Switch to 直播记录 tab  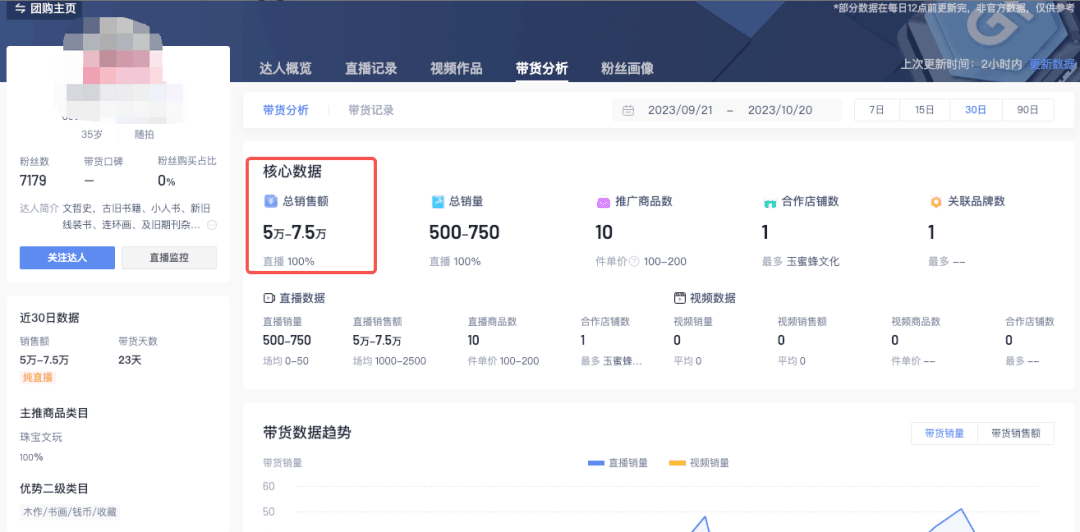pyautogui.click(x=371, y=68)
